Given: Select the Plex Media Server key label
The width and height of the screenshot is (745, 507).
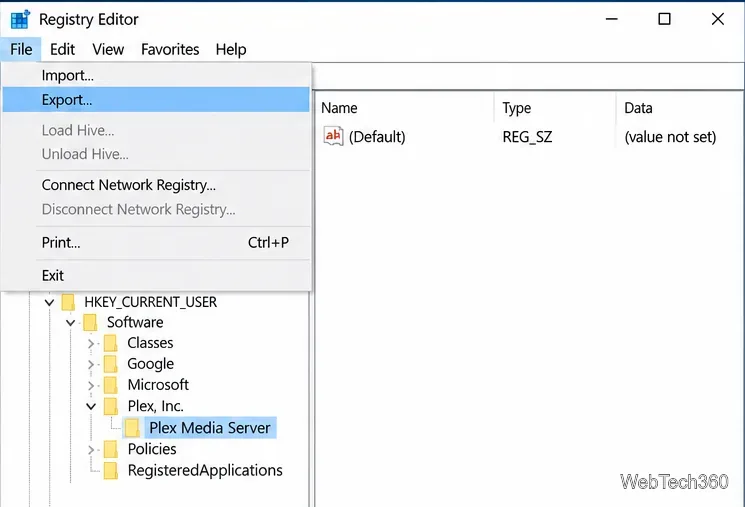Looking at the screenshot, I should click(210, 428).
